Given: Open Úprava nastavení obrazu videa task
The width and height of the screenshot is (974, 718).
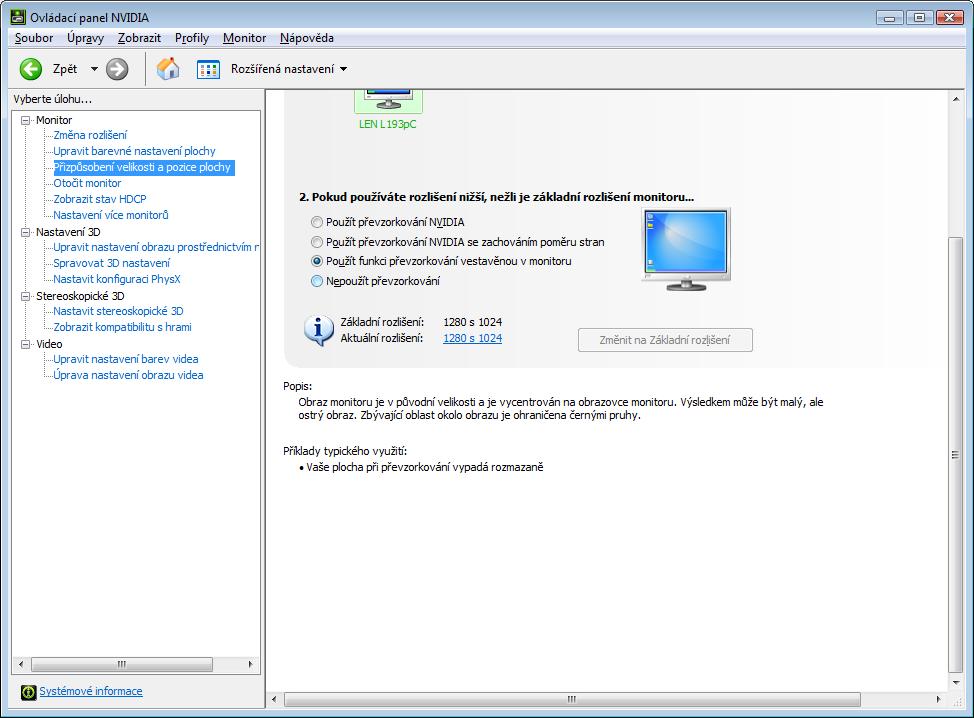Looking at the screenshot, I should point(128,375).
